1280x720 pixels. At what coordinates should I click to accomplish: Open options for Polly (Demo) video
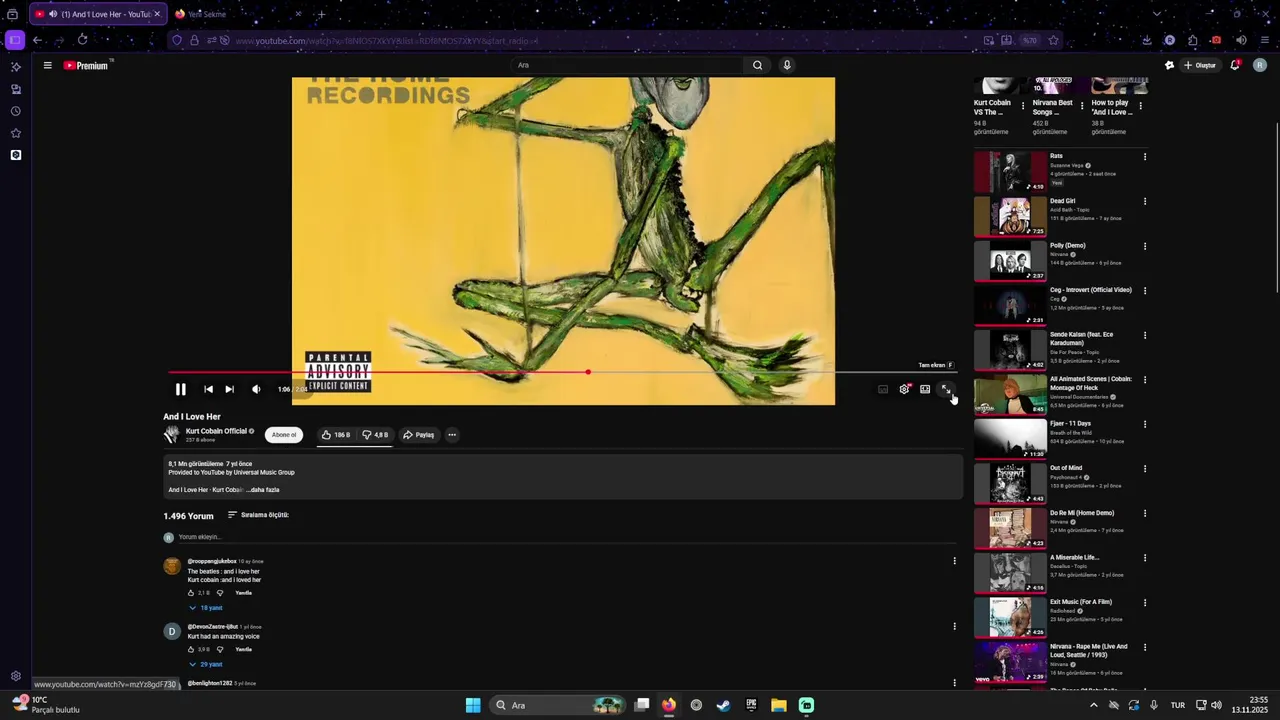1145,246
